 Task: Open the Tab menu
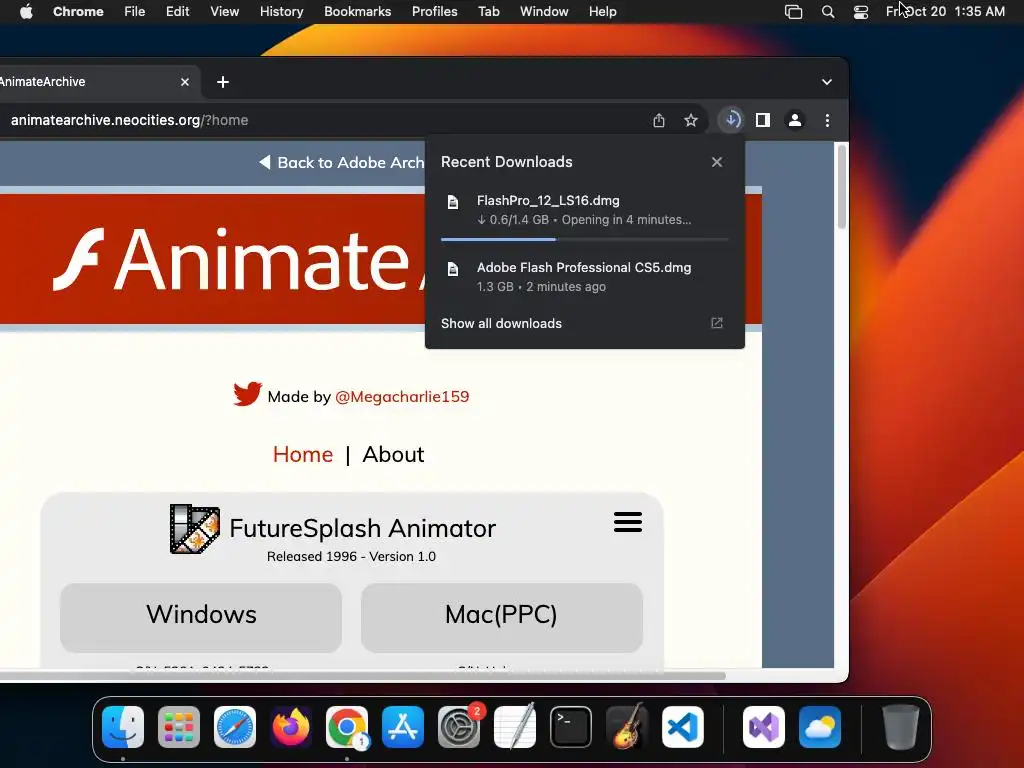tap(488, 11)
